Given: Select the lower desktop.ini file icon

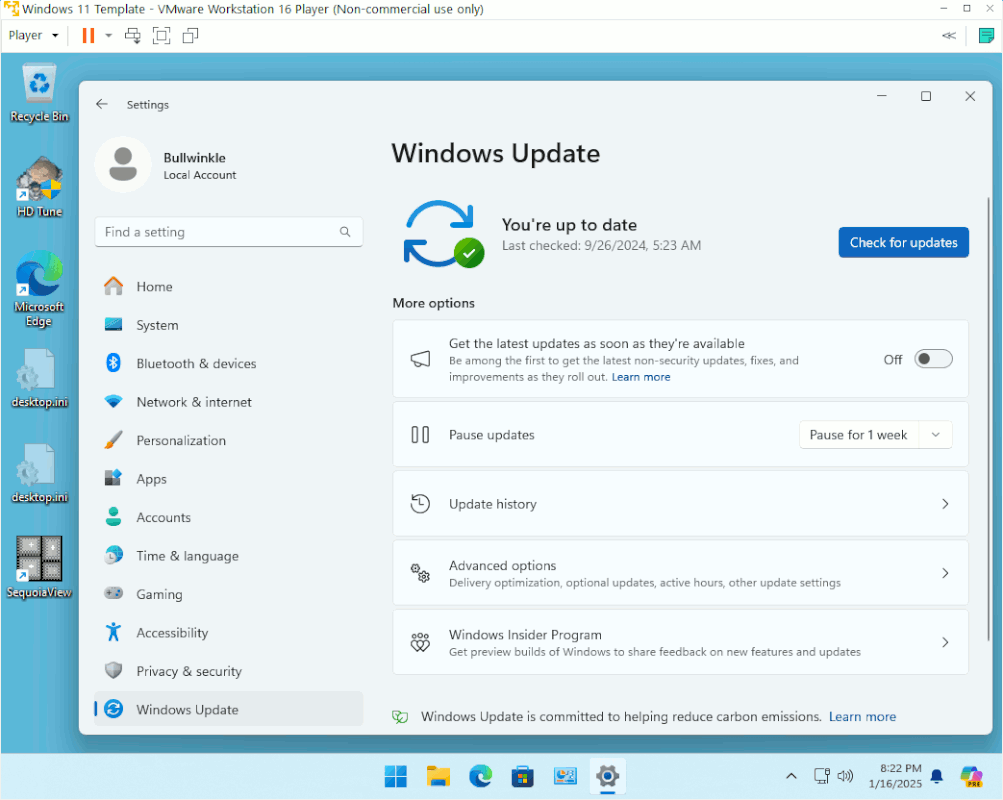Looking at the screenshot, I should click(39, 474).
